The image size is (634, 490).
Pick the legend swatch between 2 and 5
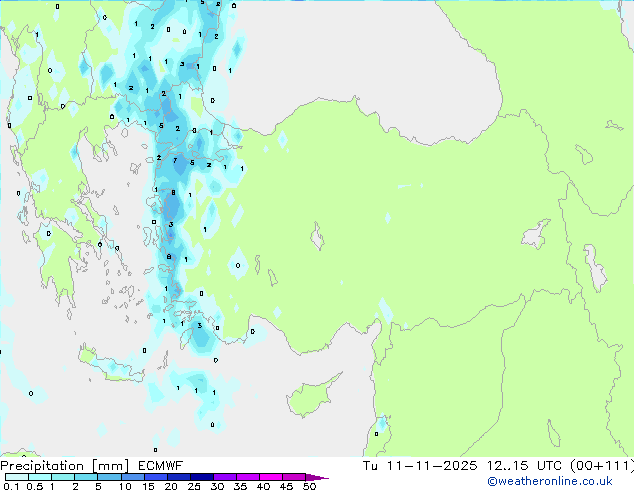click(86, 477)
